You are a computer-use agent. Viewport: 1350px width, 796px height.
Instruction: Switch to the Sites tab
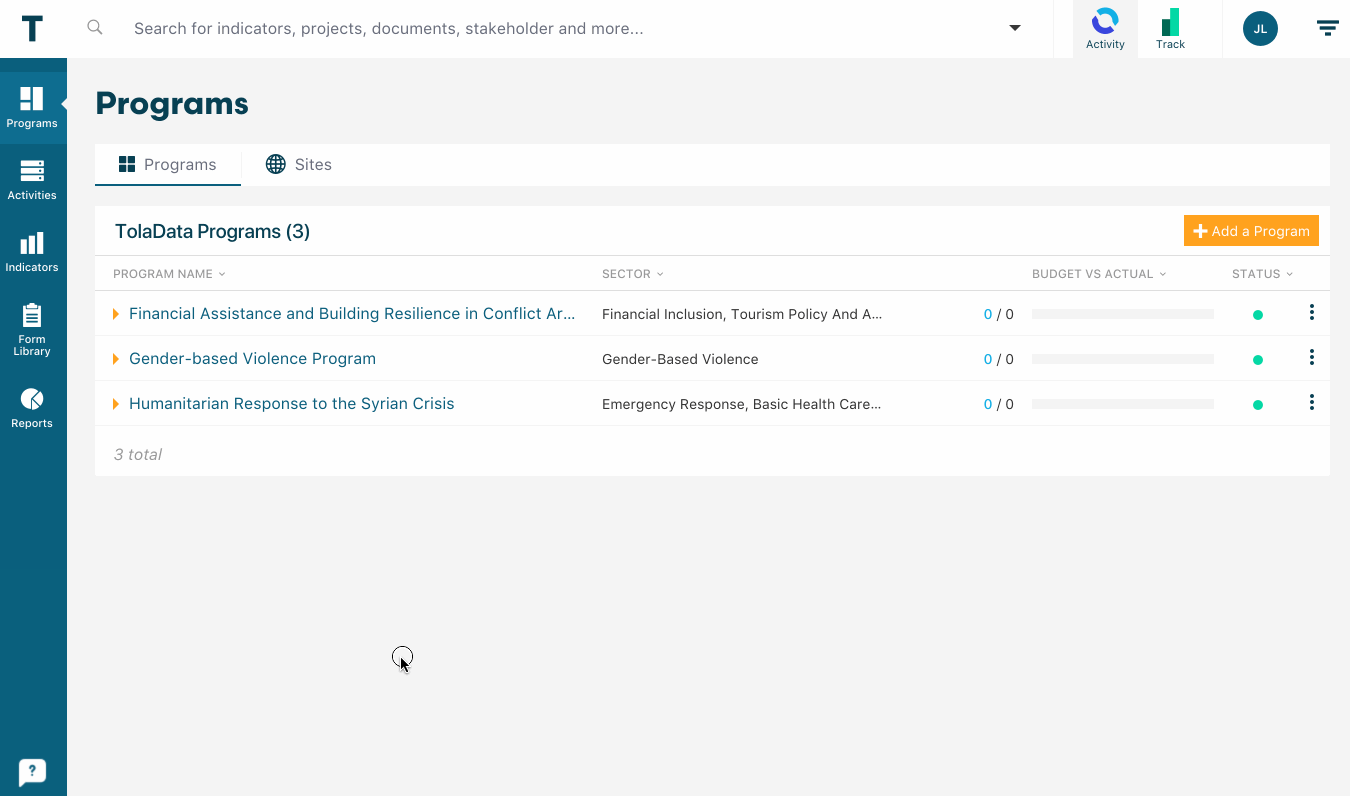point(299,165)
